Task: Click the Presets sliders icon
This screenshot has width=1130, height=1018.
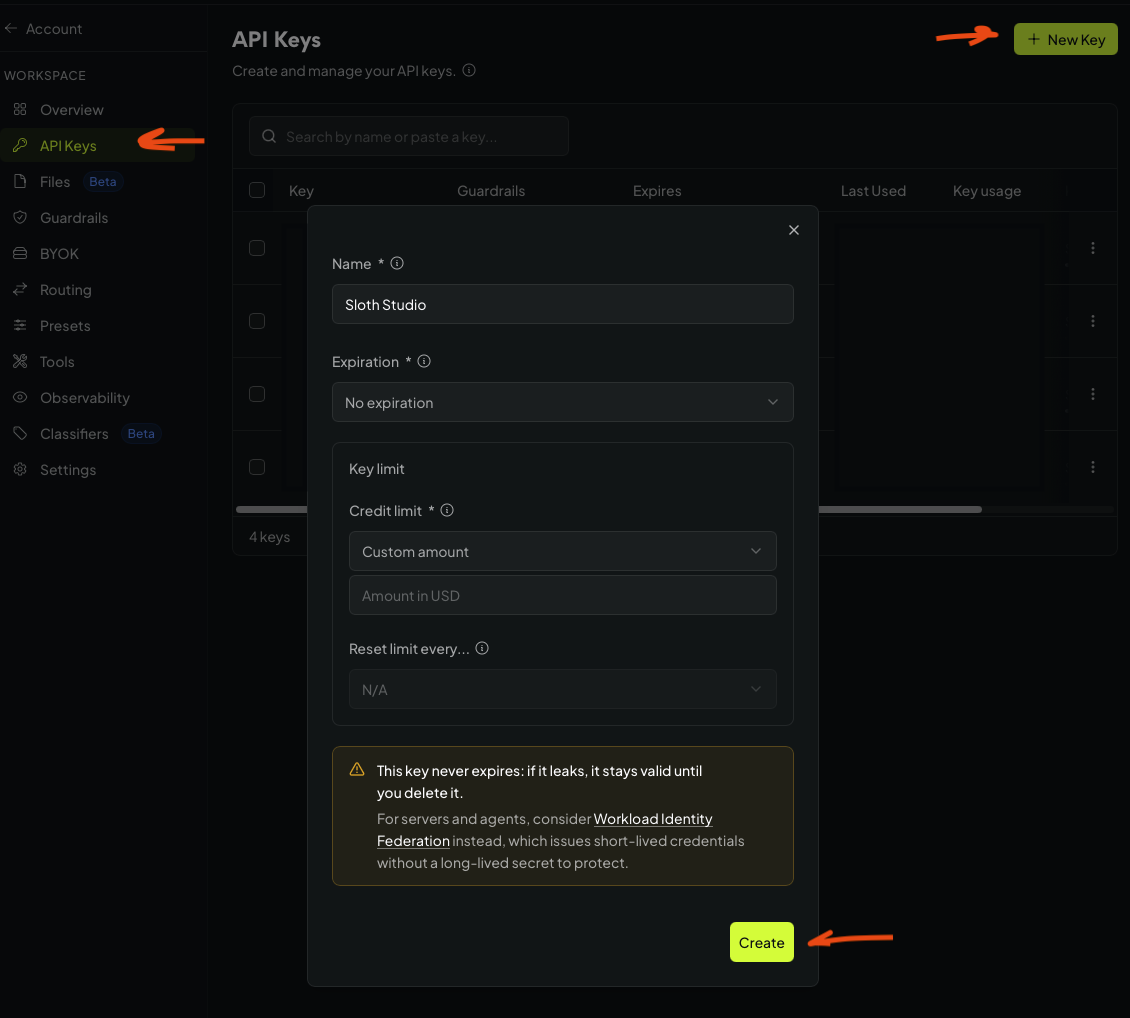Action: tap(20, 326)
